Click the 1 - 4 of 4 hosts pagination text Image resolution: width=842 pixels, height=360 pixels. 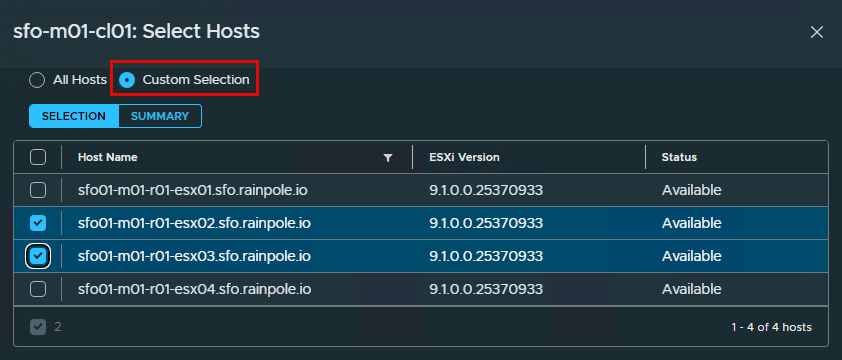pos(772,327)
